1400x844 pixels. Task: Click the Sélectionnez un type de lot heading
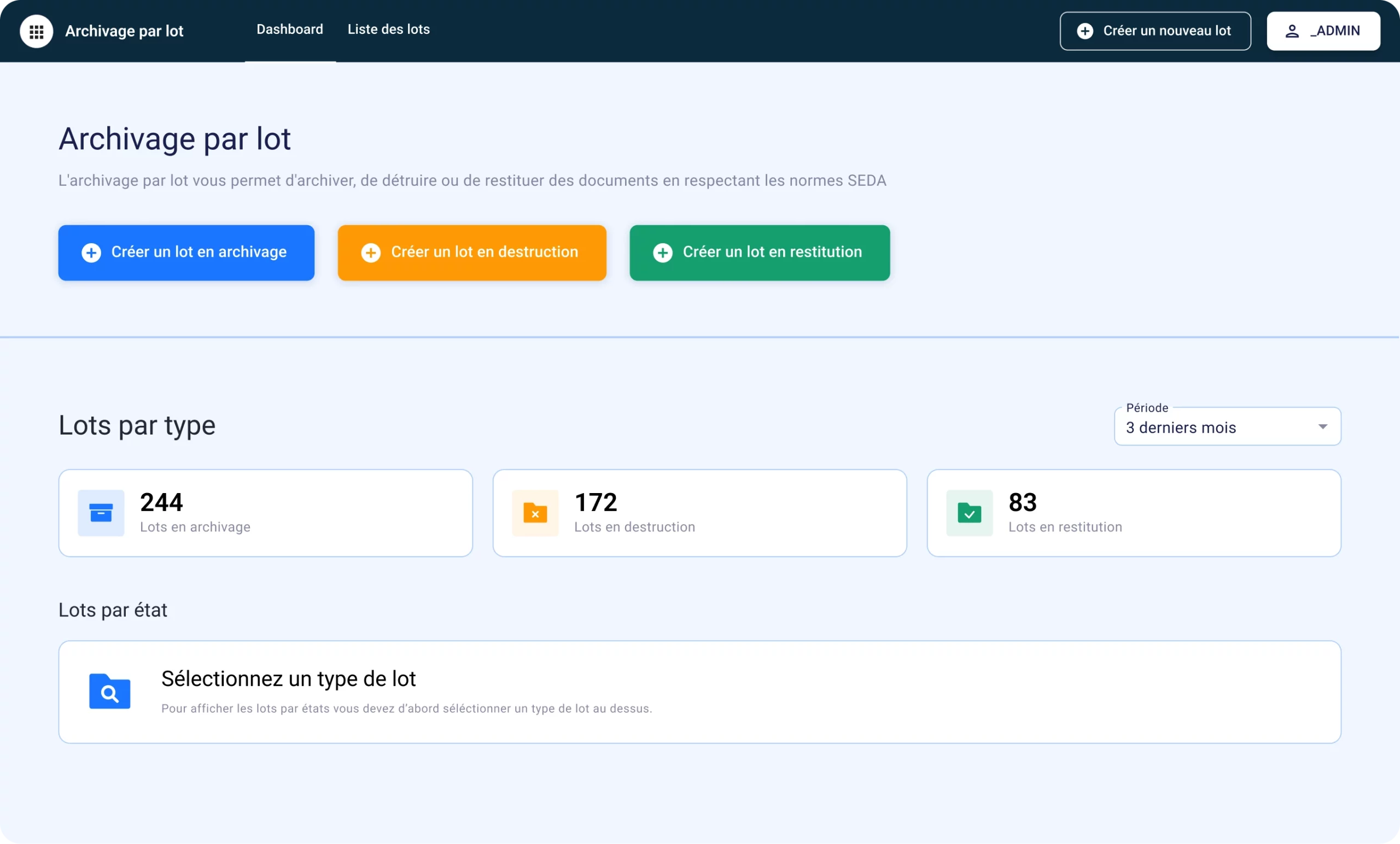[289, 679]
